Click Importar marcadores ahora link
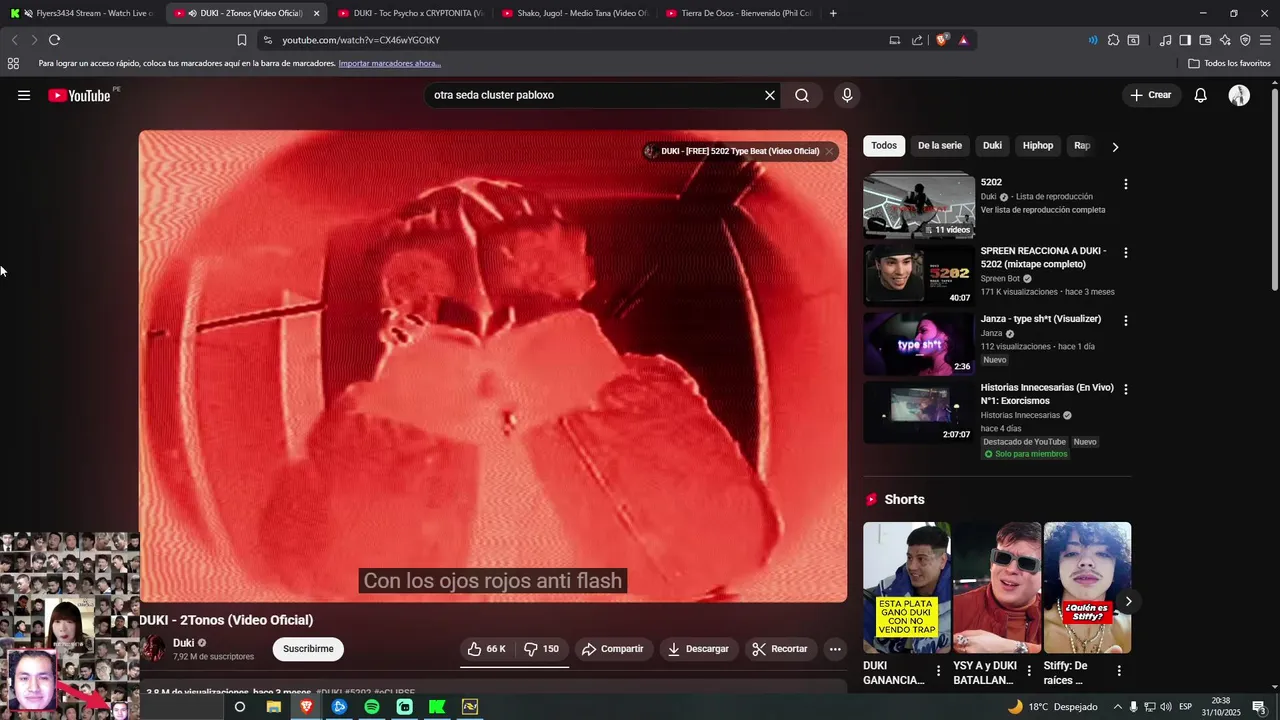 pyautogui.click(x=390, y=63)
